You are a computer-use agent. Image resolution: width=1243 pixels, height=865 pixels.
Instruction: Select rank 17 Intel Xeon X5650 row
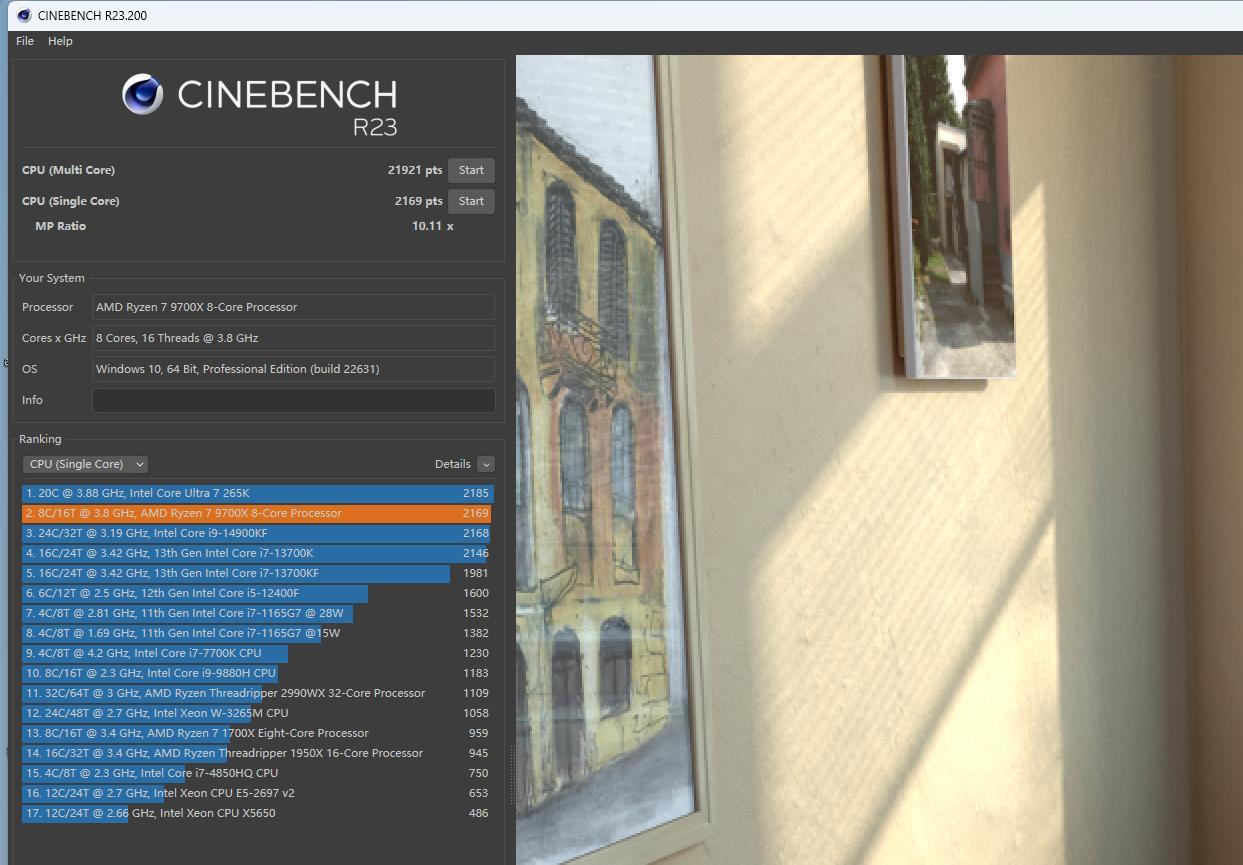[x=258, y=813]
